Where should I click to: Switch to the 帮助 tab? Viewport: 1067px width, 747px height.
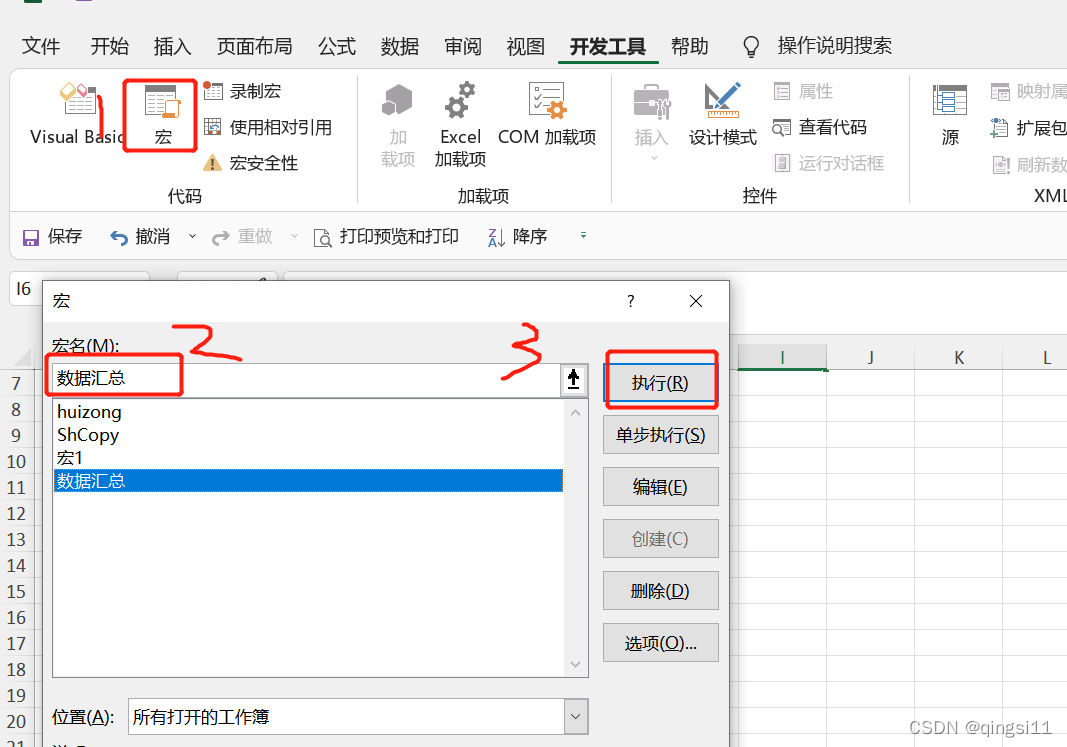pos(689,46)
